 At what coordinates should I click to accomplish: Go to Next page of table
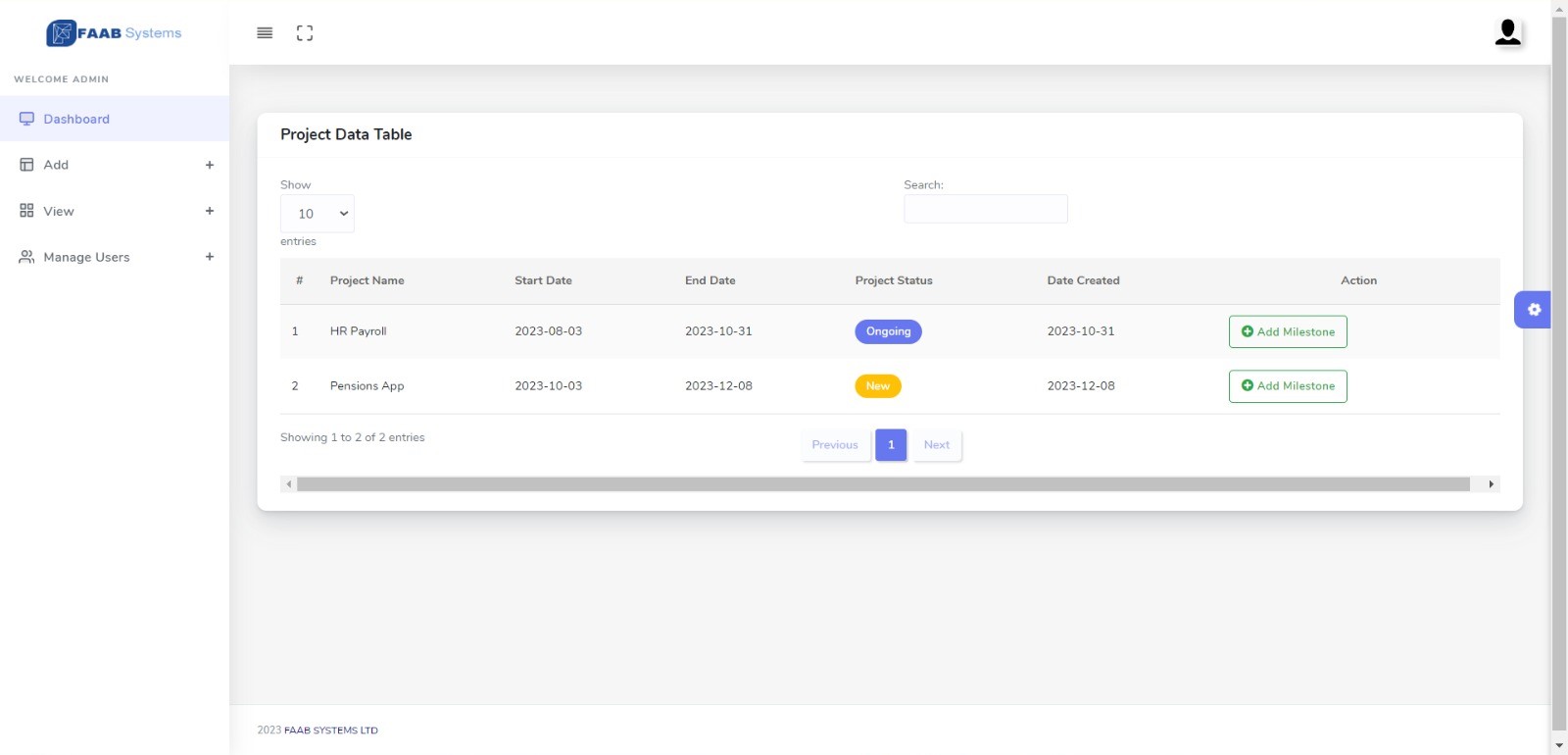(936, 445)
